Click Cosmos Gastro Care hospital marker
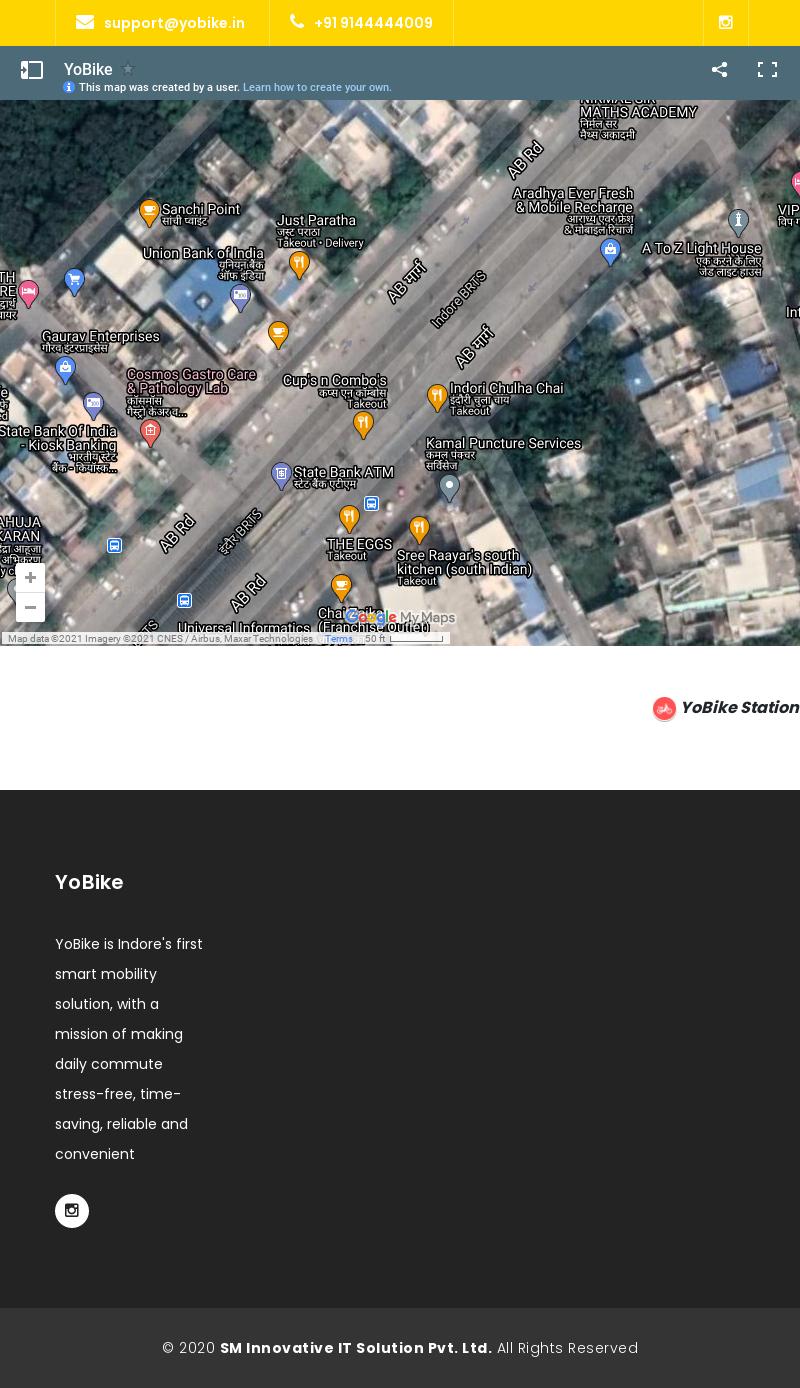 click(x=150, y=432)
